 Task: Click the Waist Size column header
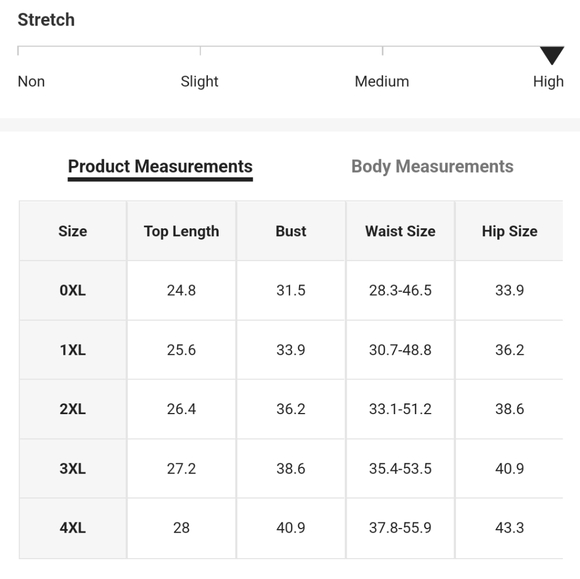(400, 231)
